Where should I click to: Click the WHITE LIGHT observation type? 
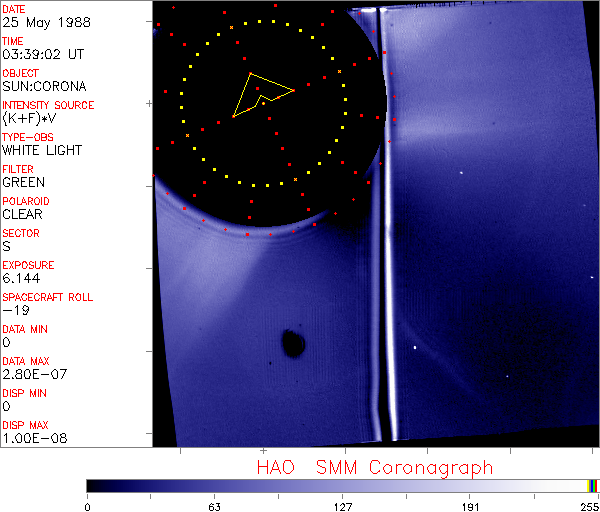click(41, 150)
